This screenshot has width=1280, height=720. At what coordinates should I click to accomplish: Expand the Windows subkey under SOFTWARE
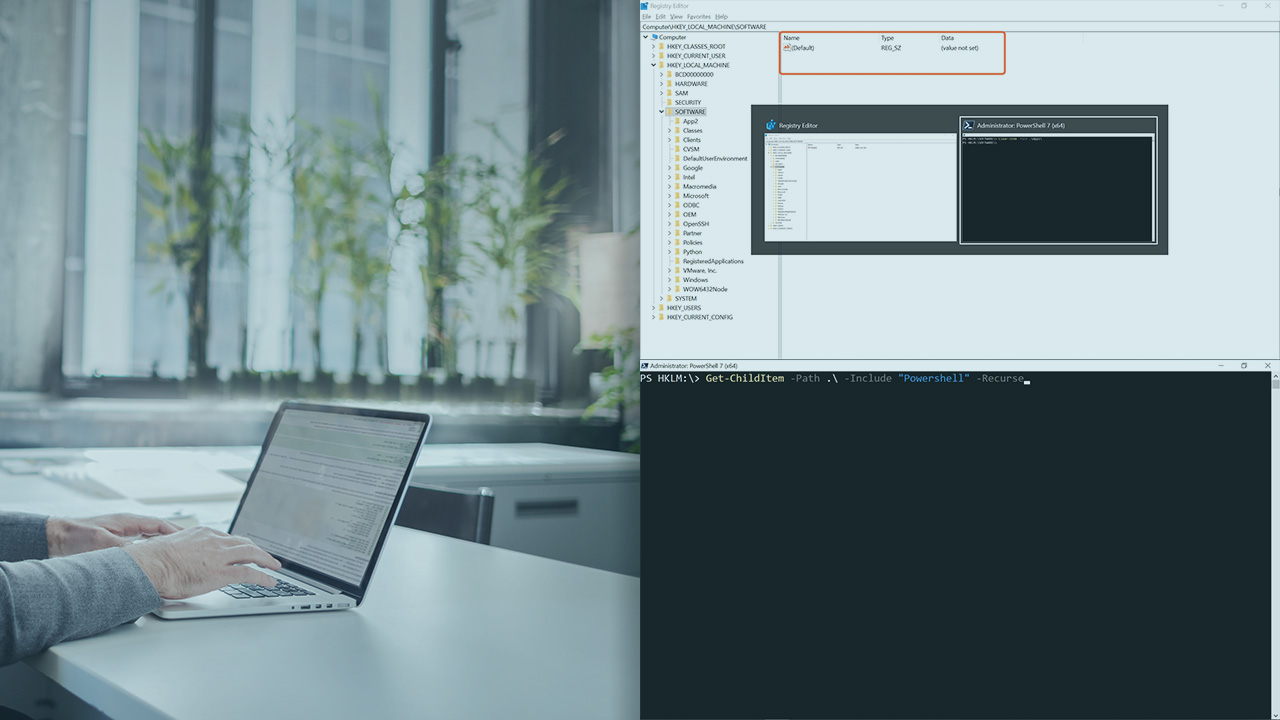click(x=669, y=280)
